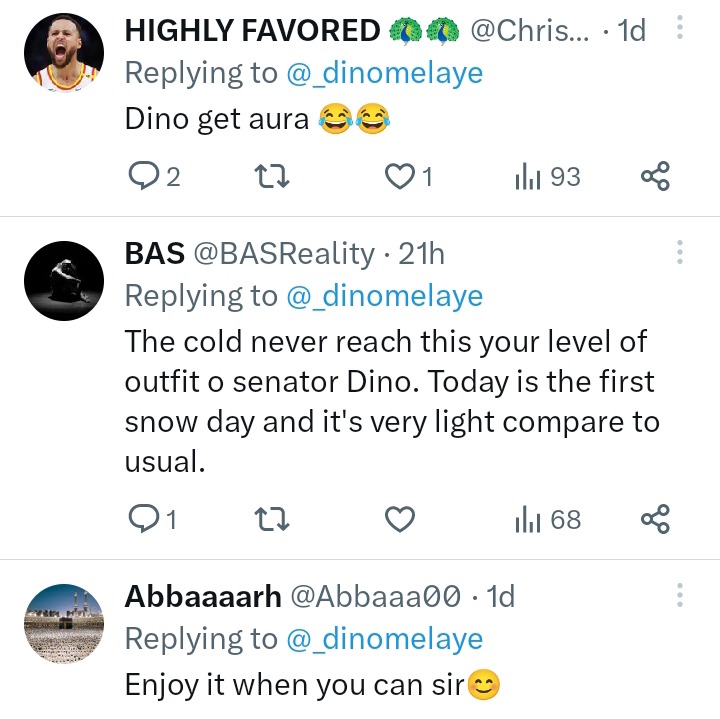Retweet BAS's snow day tweet
Image resolution: width=720 pixels, height=719 pixels.
(273, 519)
